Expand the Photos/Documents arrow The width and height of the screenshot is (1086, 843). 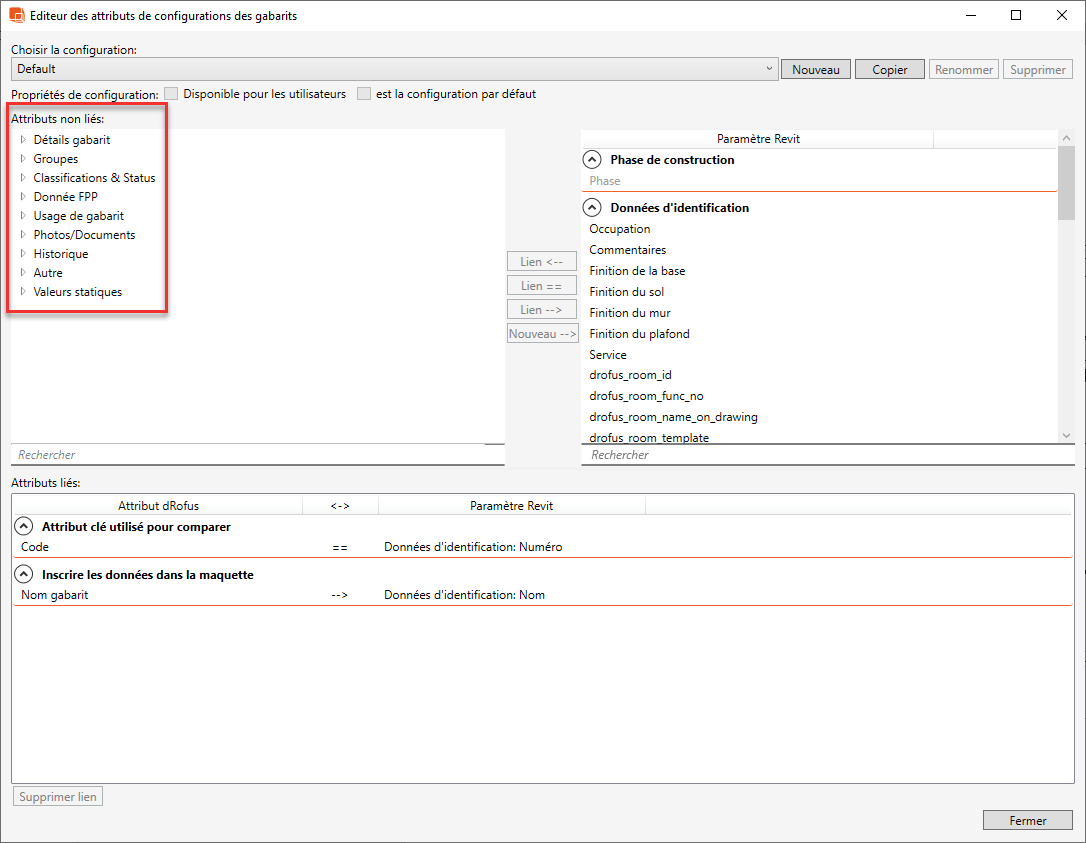click(23, 235)
